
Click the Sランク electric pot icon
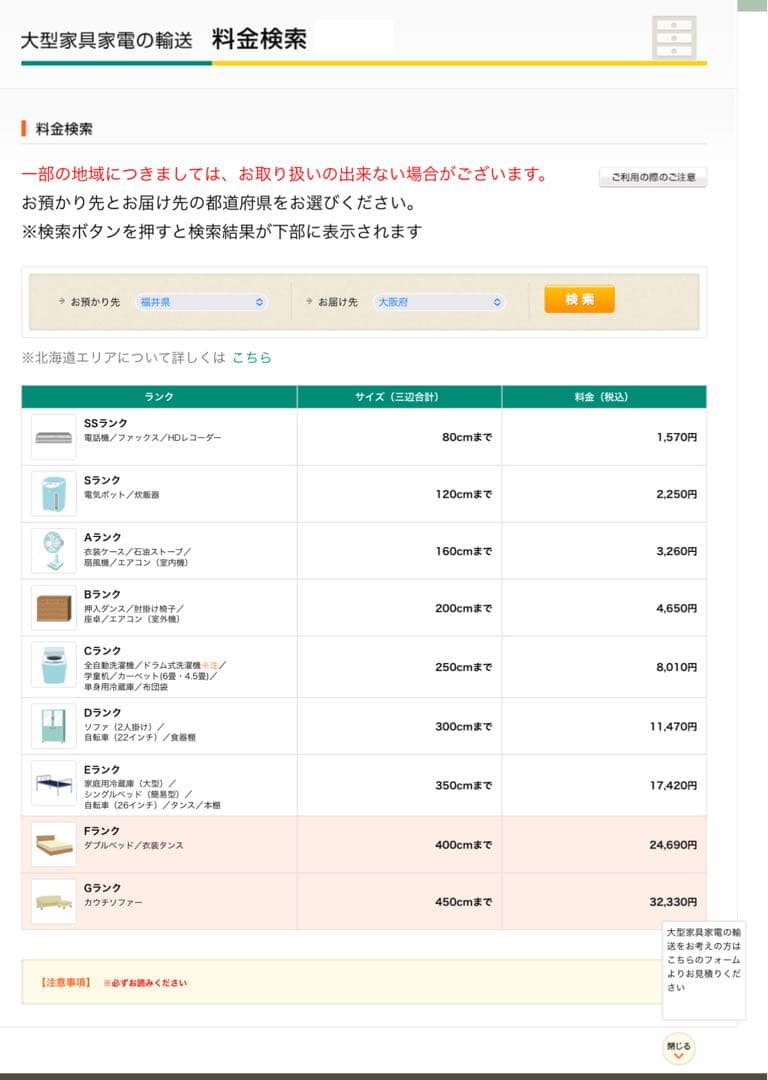click(x=53, y=492)
